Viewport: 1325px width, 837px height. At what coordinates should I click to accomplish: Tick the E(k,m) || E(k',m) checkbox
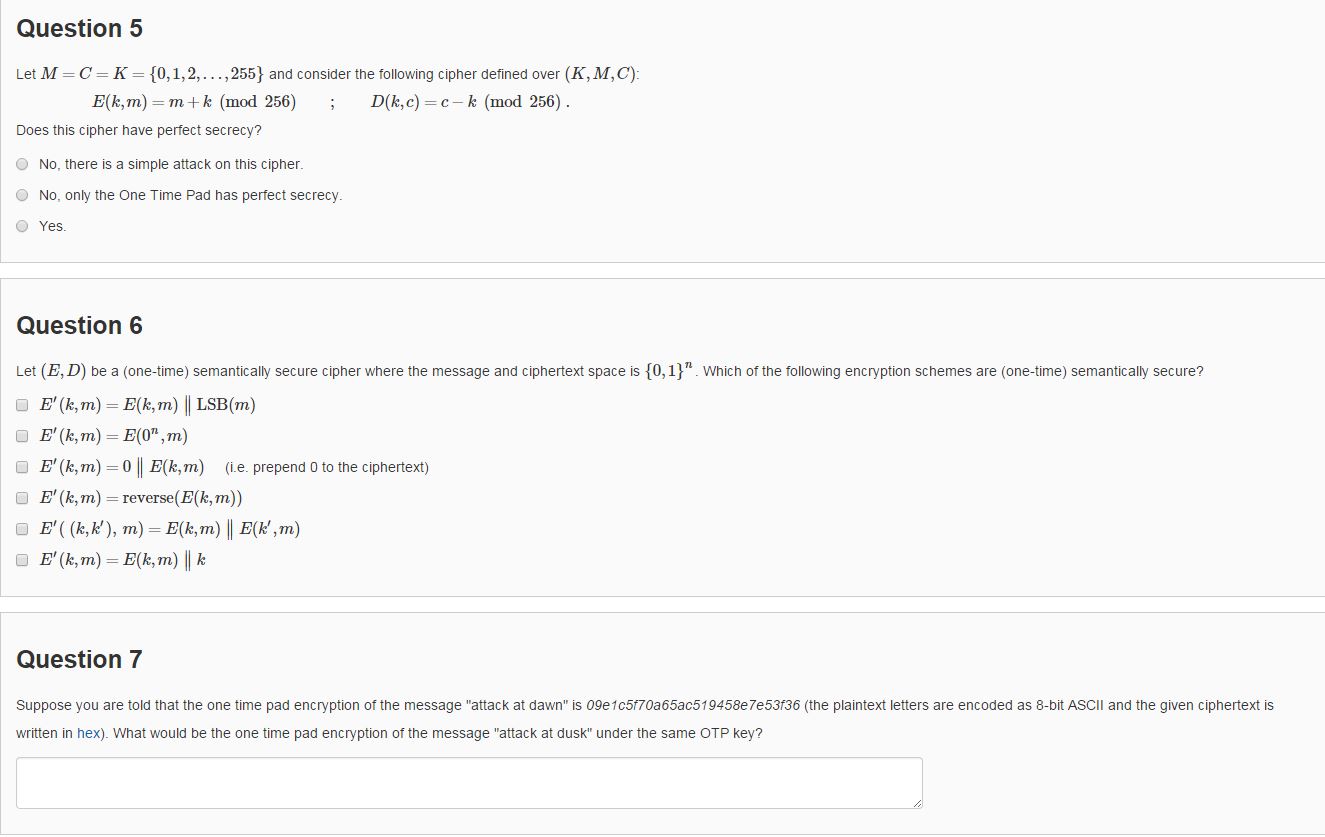pyautogui.click(x=22, y=529)
